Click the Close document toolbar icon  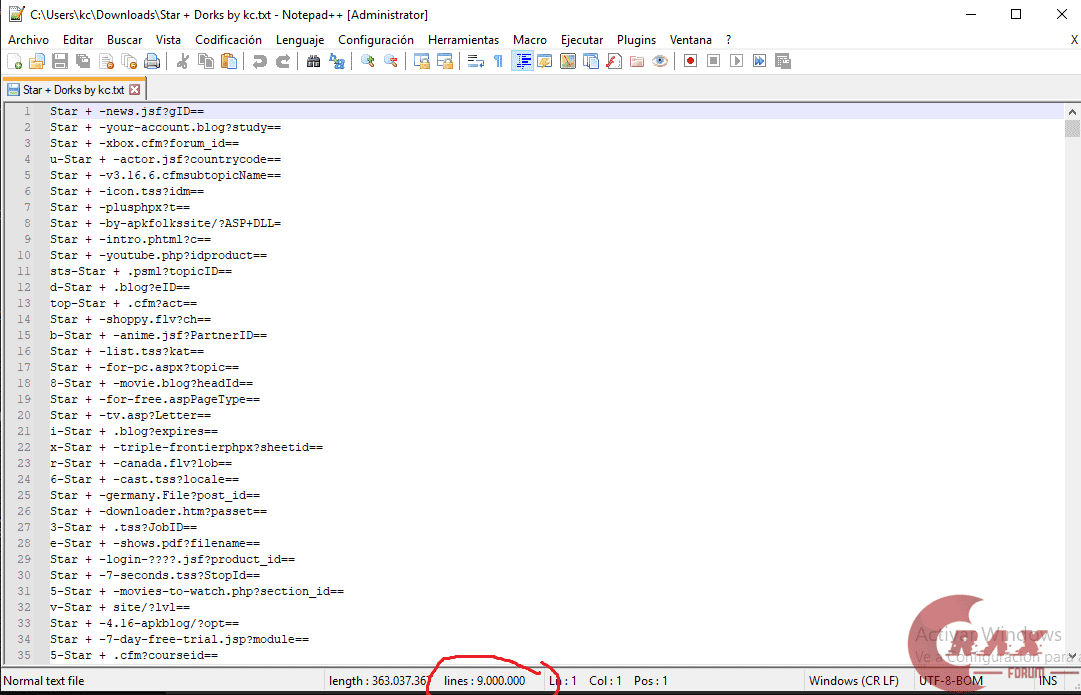pos(106,61)
